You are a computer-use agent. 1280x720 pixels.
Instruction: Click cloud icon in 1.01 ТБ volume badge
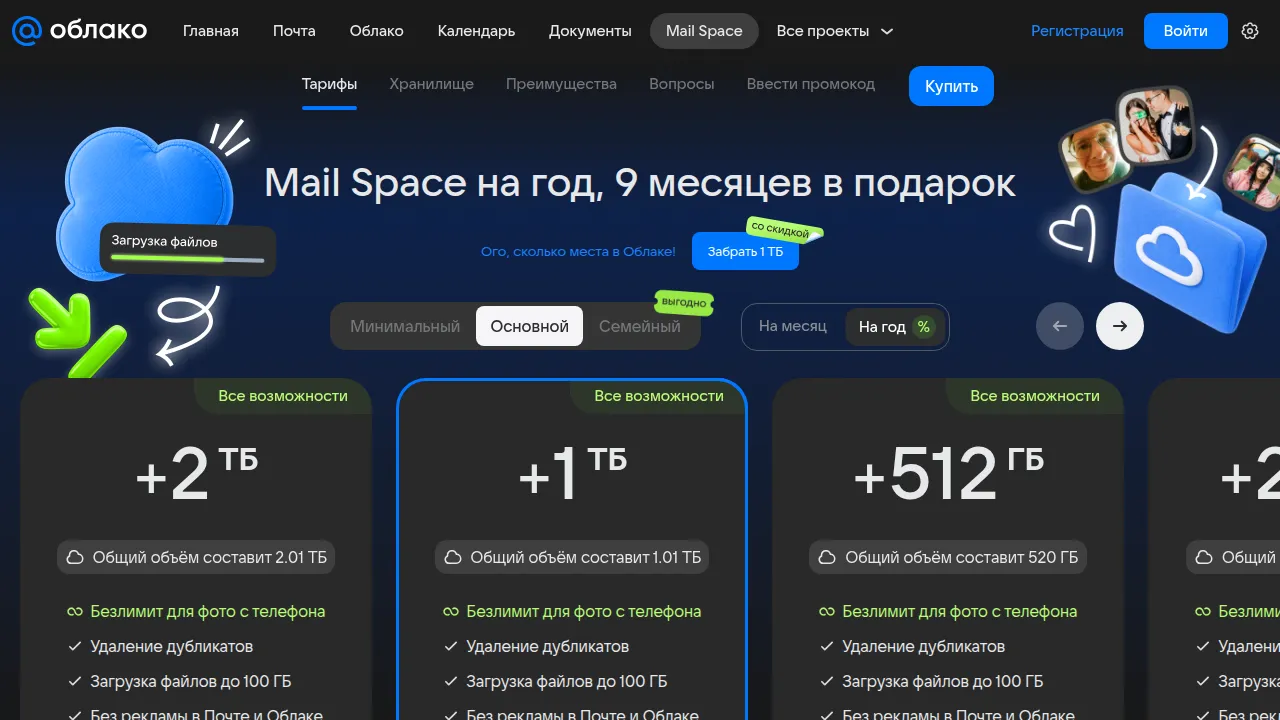click(x=453, y=558)
